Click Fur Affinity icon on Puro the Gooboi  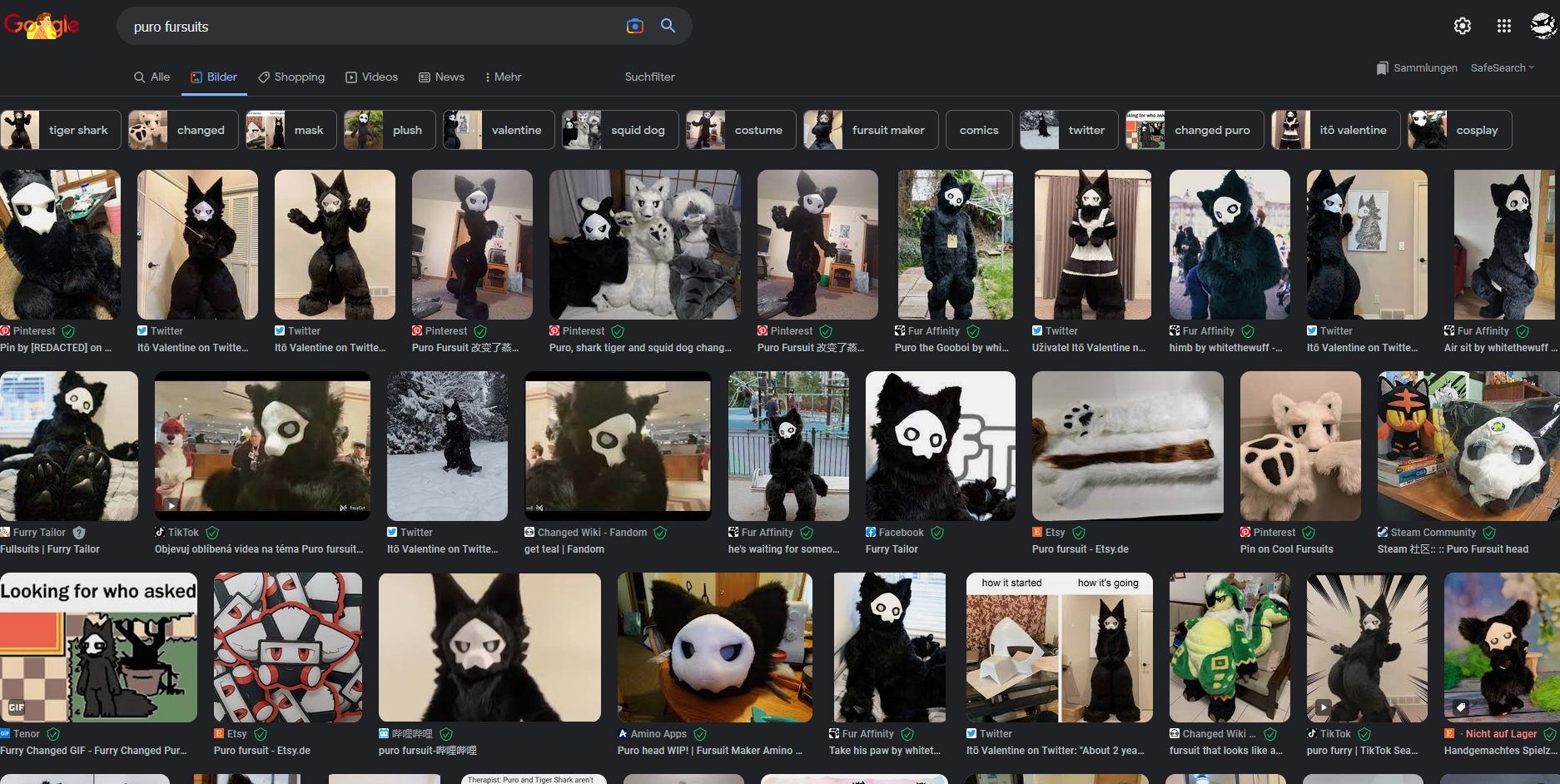pos(900,331)
